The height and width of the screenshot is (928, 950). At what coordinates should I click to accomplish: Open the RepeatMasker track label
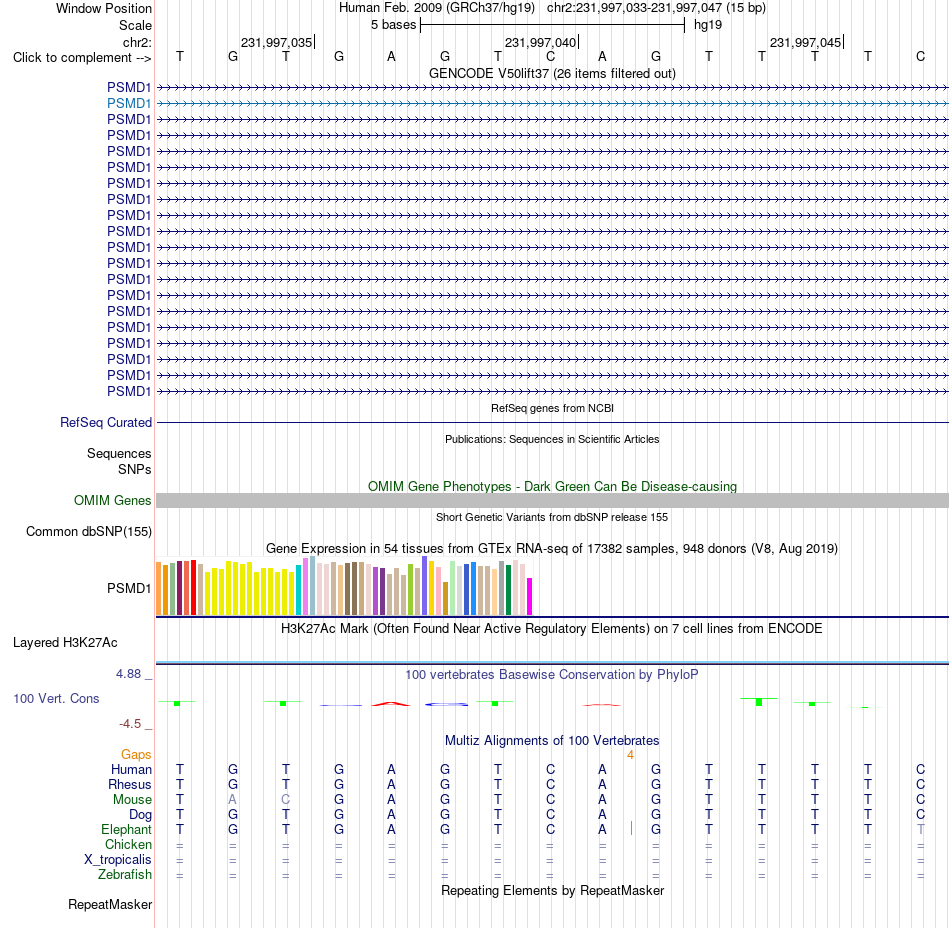(110, 904)
